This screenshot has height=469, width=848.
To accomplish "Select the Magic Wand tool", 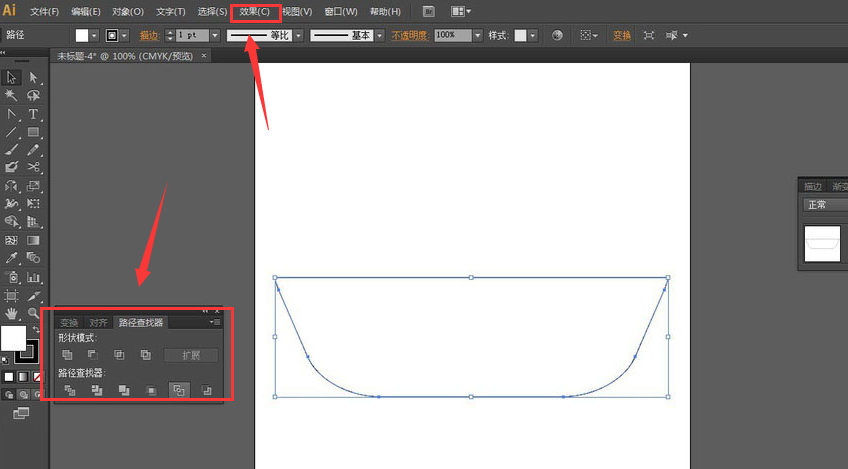I will pos(12,96).
